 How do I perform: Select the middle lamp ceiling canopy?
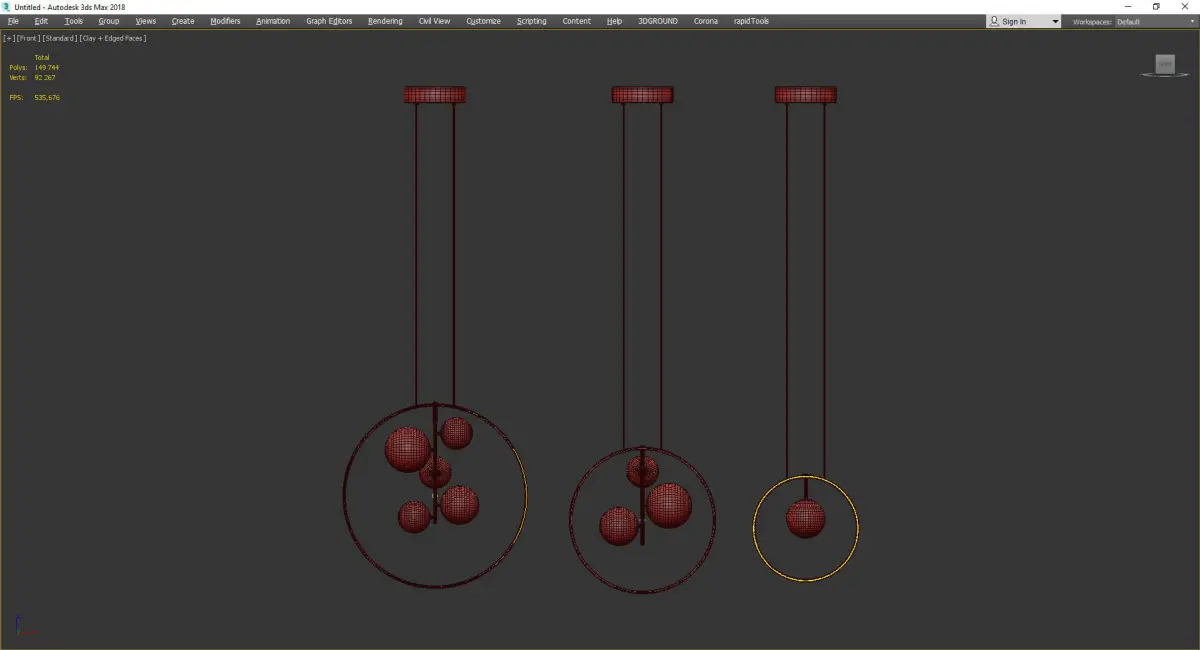(x=642, y=95)
